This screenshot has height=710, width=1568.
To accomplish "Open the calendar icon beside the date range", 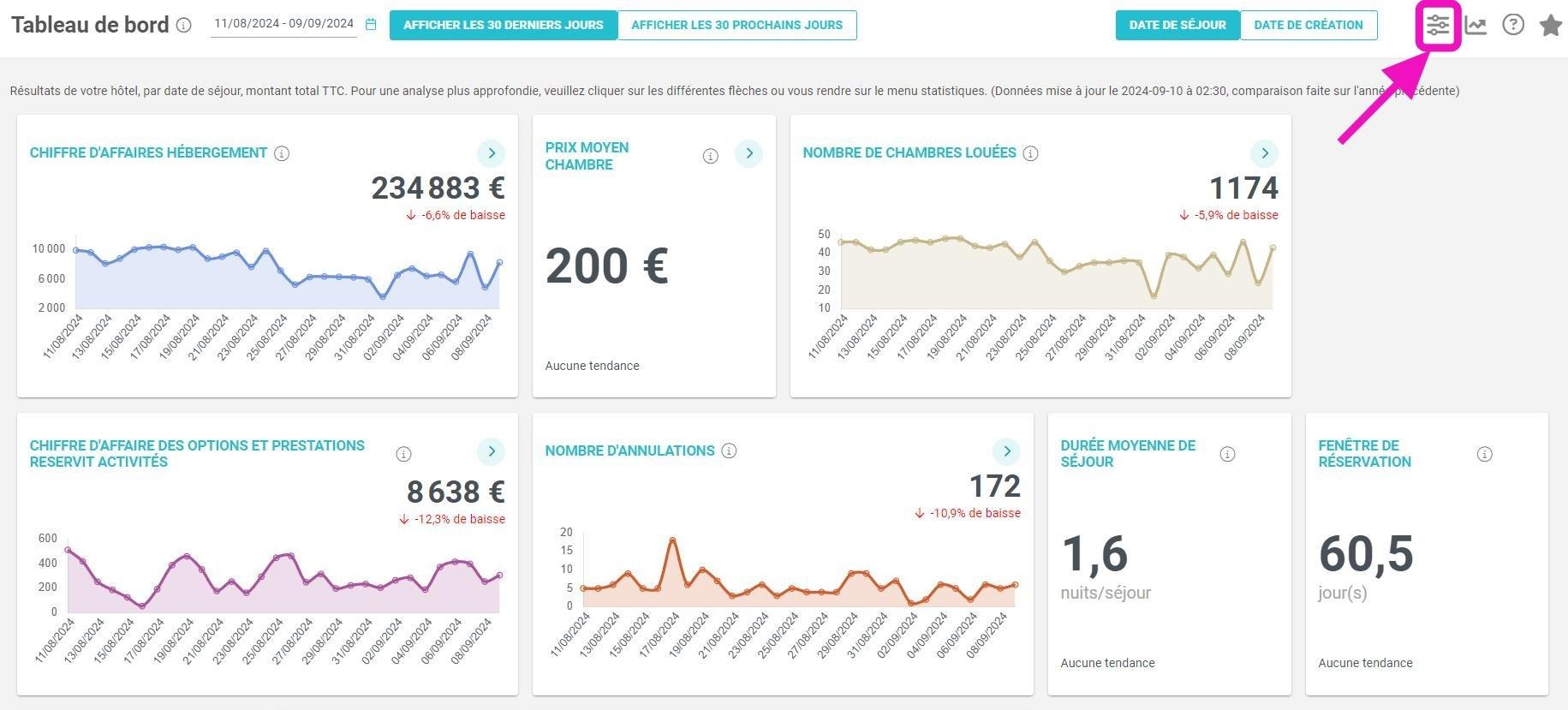I will (x=371, y=24).
